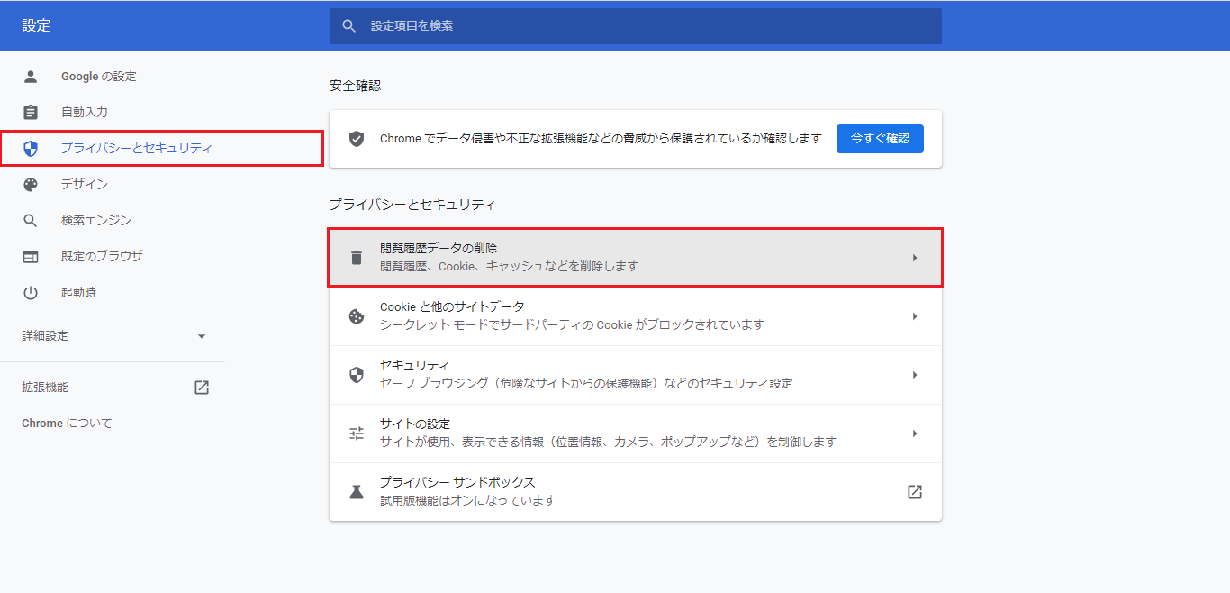The height and width of the screenshot is (593, 1230).
Task: Click the magnifier icon for 検索エンジン
Action: point(30,220)
